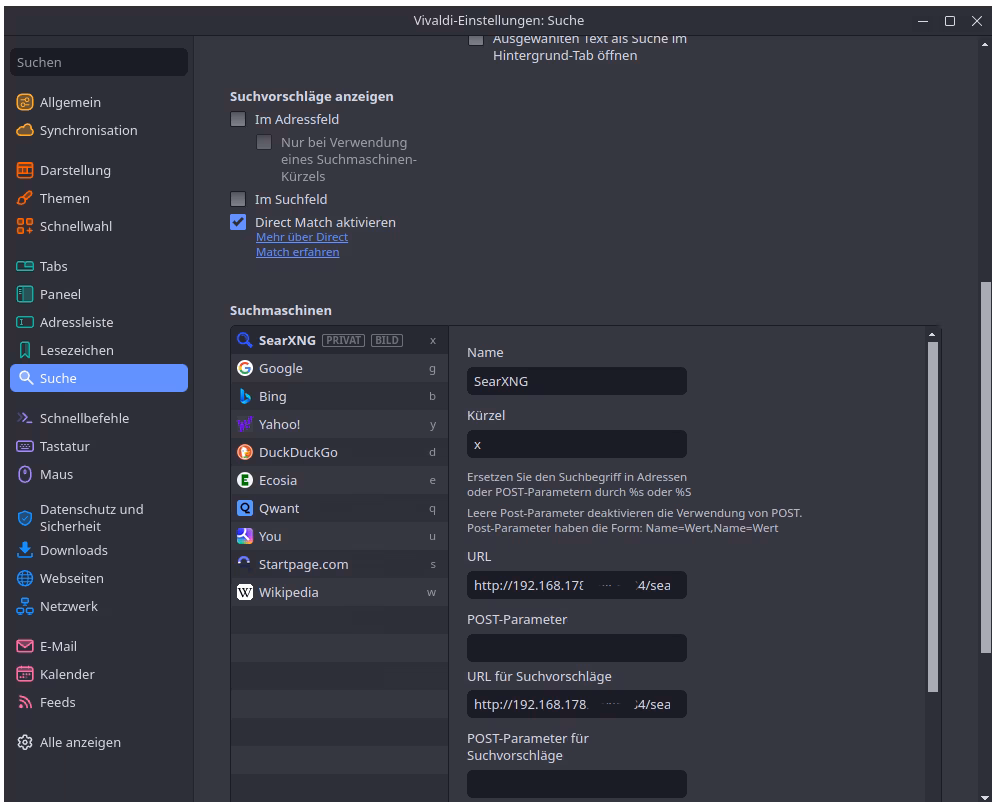Uncheck Direct Match aktivieren

click(x=238, y=222)
